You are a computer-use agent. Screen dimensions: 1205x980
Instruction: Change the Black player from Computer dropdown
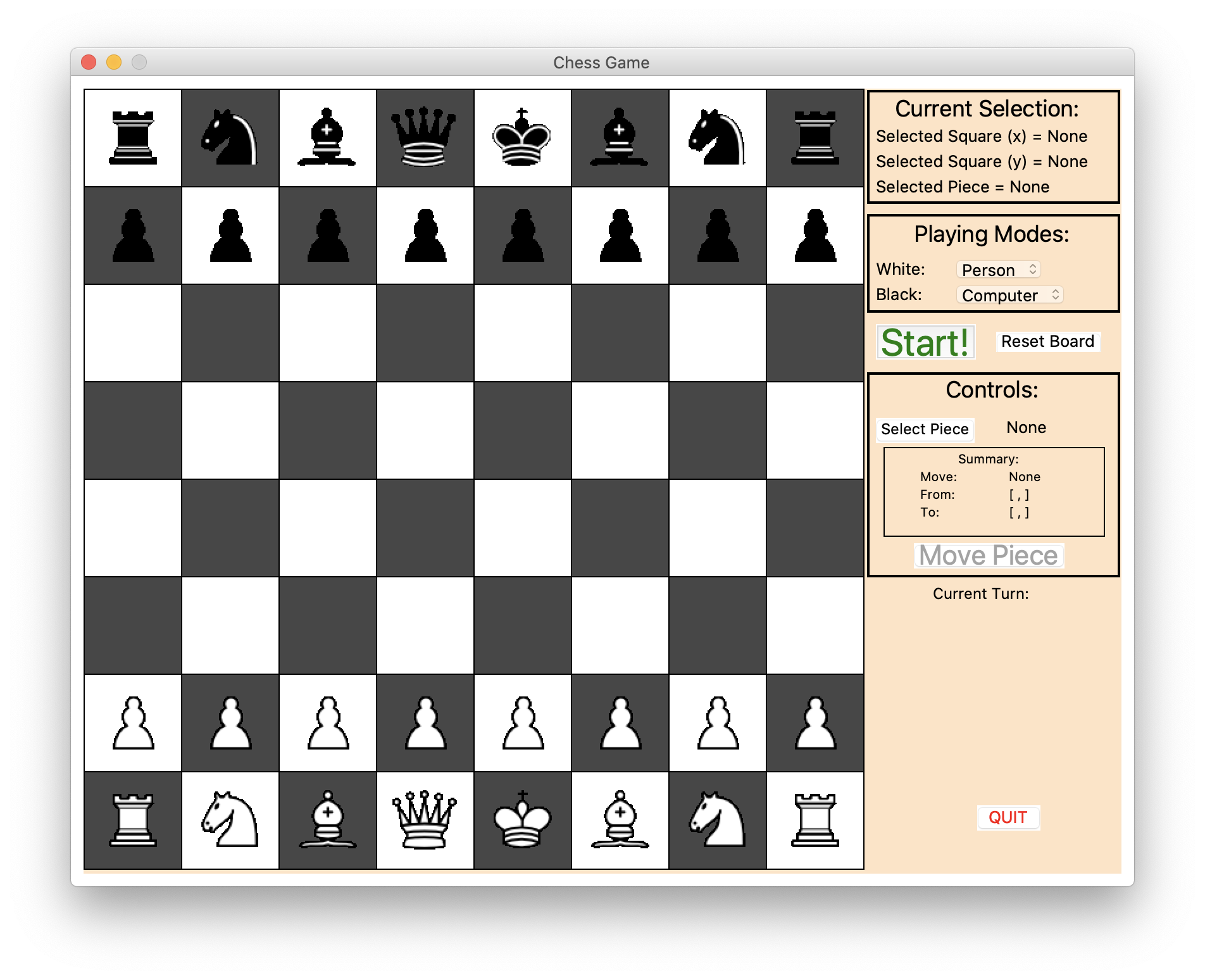(x=1009, y=295)
